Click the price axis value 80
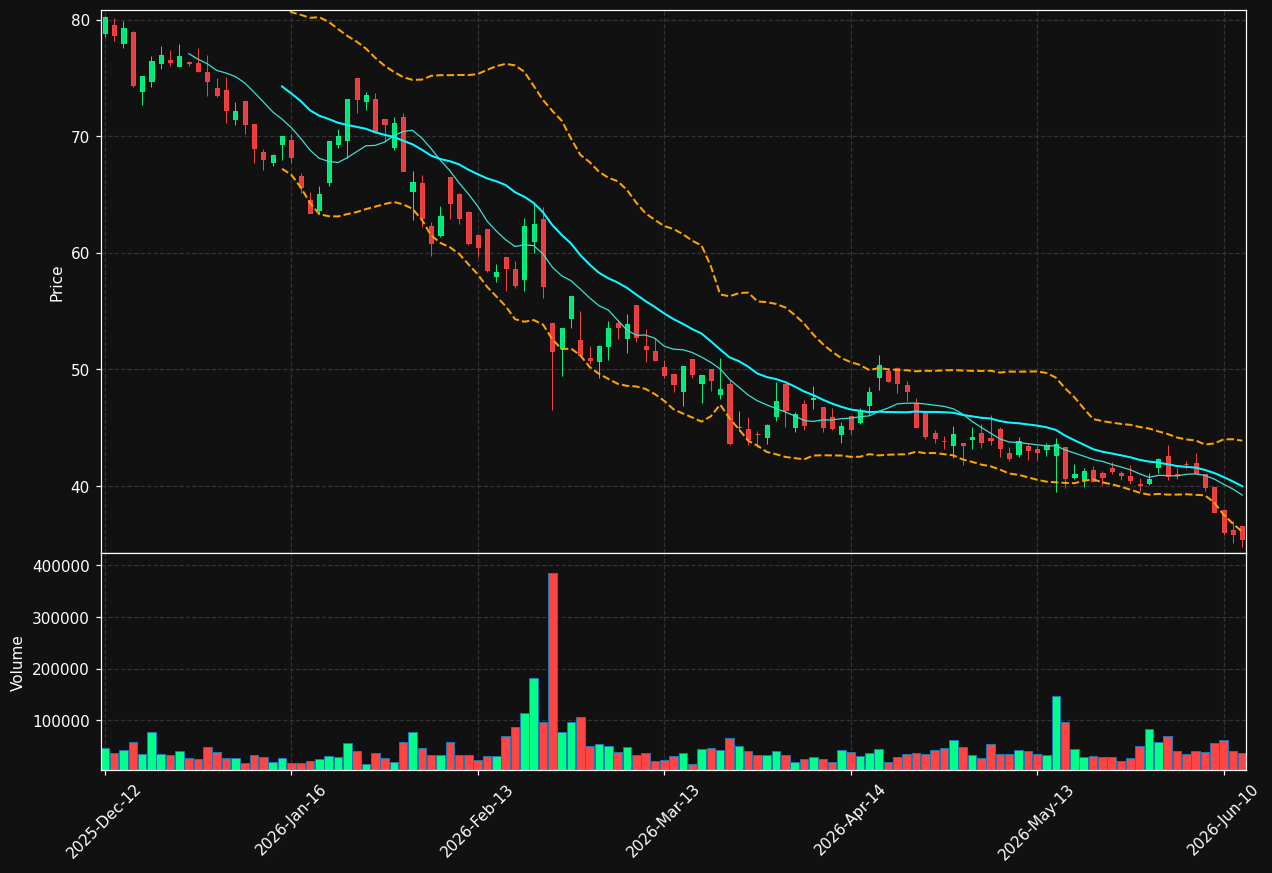 click(x=81, y=20)
